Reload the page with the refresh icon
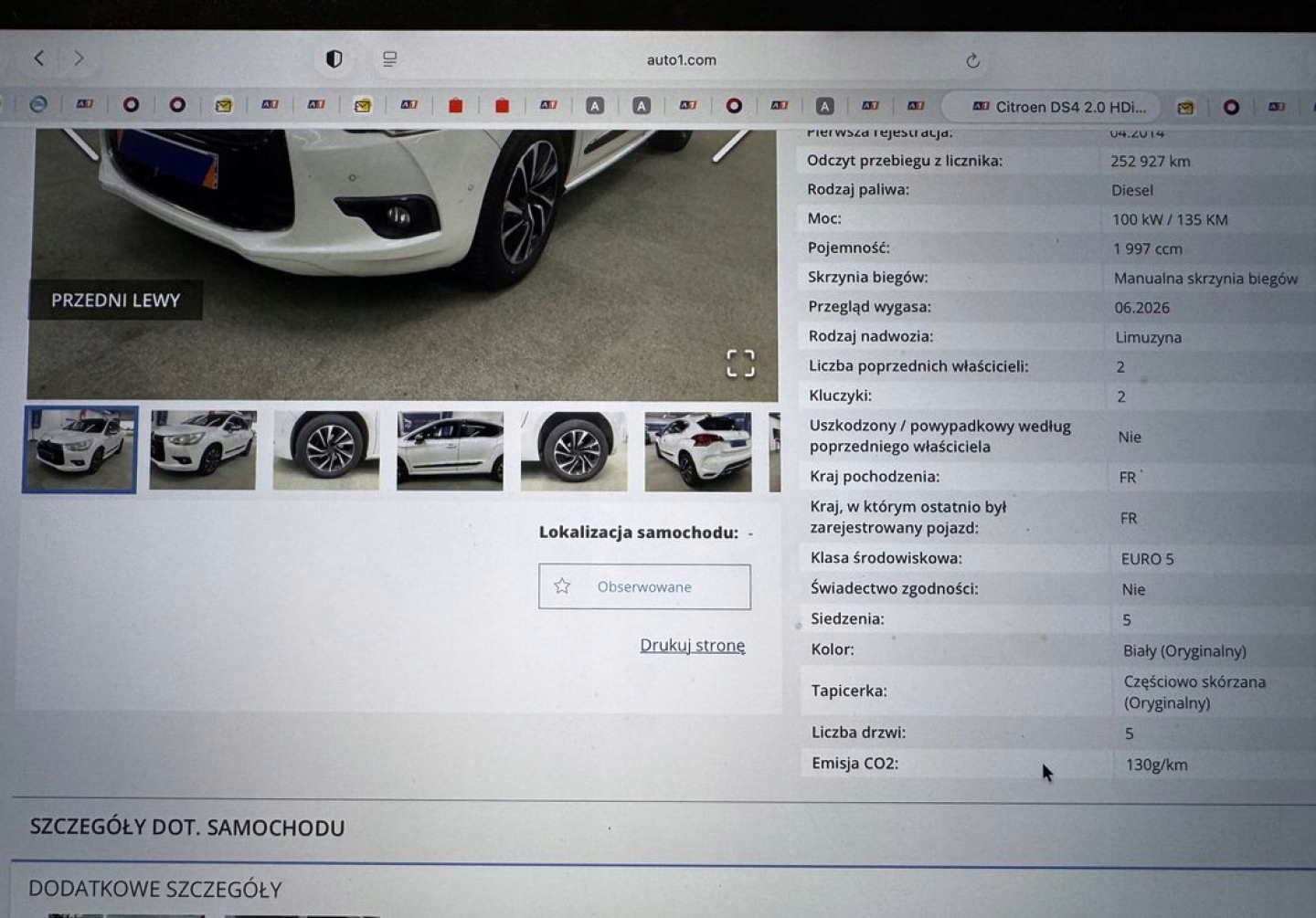The width and height of the screenshot is (1316, 918). click(973, 61)
